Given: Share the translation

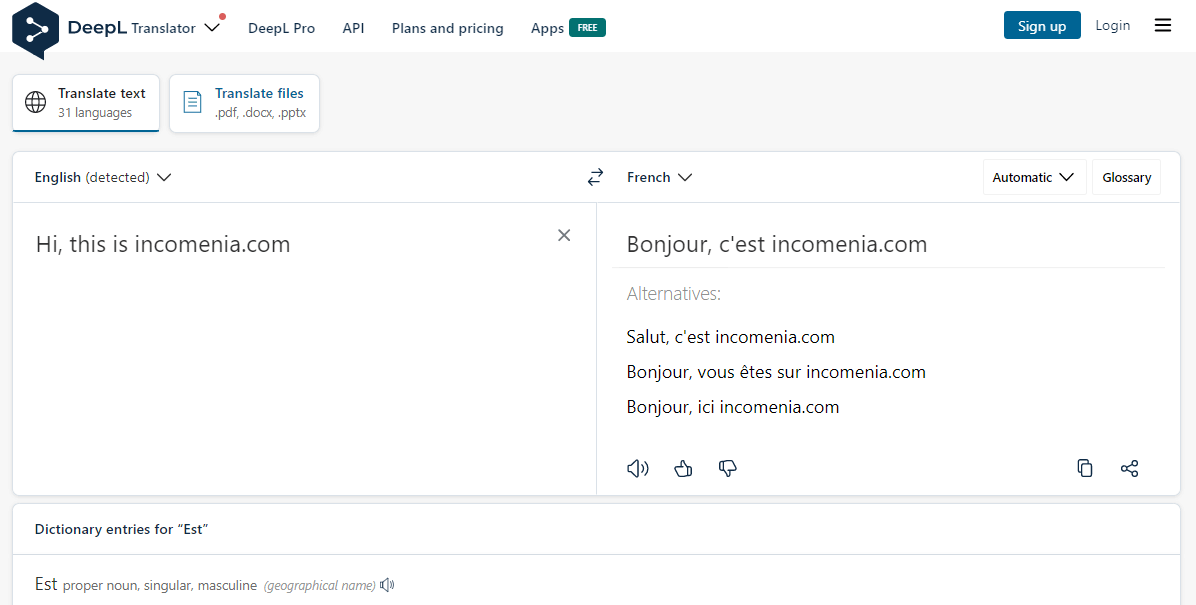Looking at the screenshot, I should click(1130, 468).
